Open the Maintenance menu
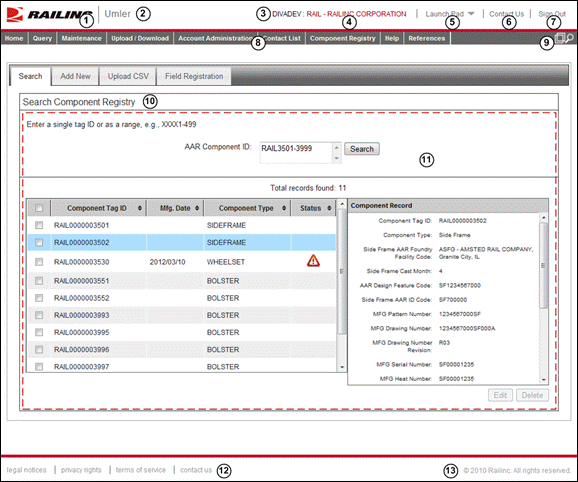 [x=81, y=38]
